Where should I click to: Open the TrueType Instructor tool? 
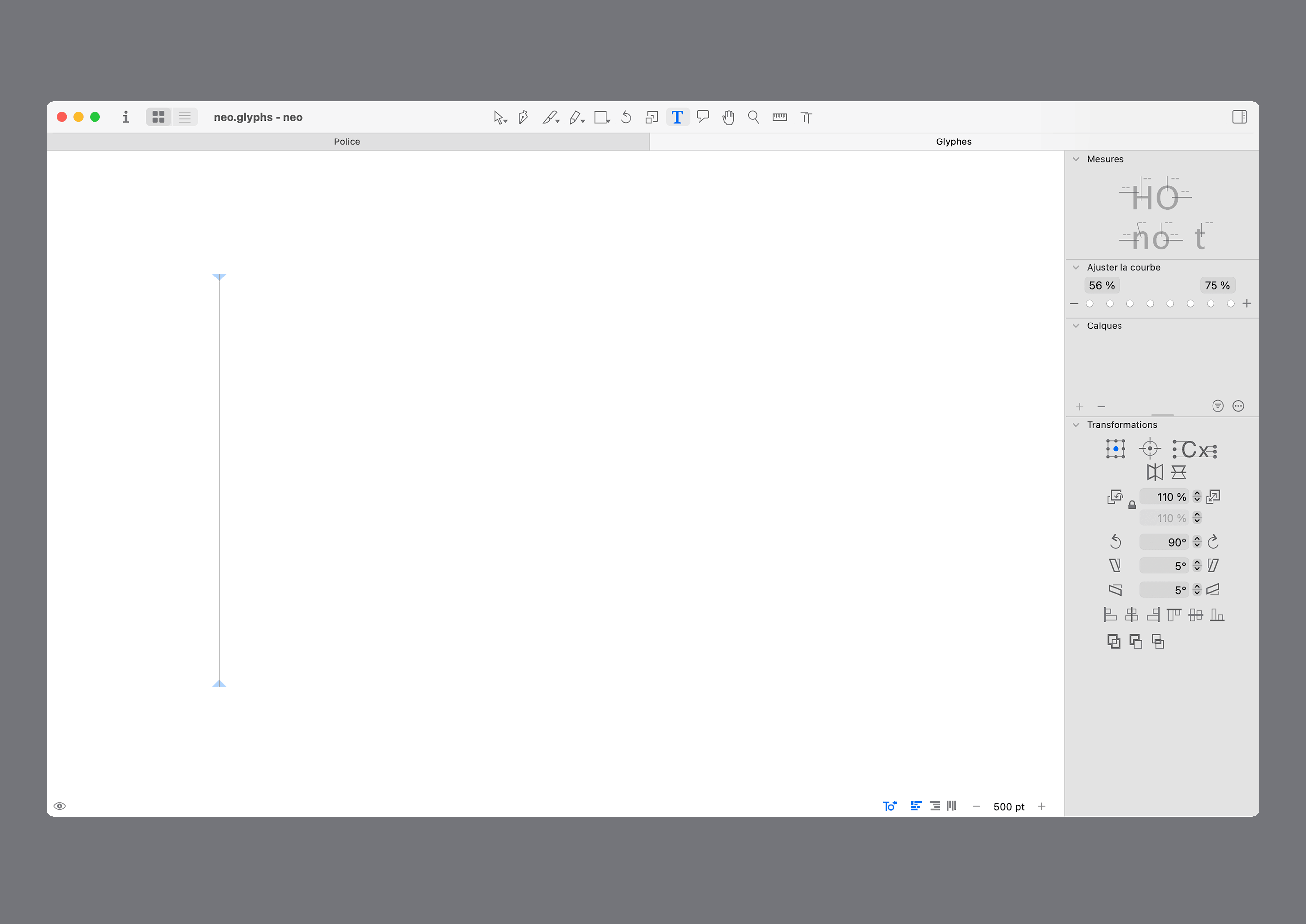806,117
